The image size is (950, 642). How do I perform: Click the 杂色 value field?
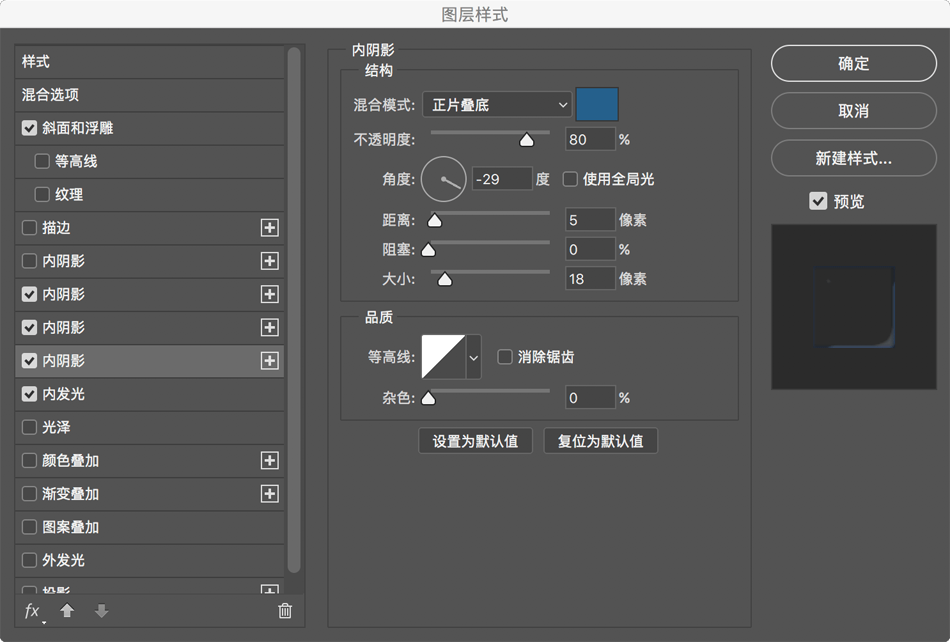590,398
